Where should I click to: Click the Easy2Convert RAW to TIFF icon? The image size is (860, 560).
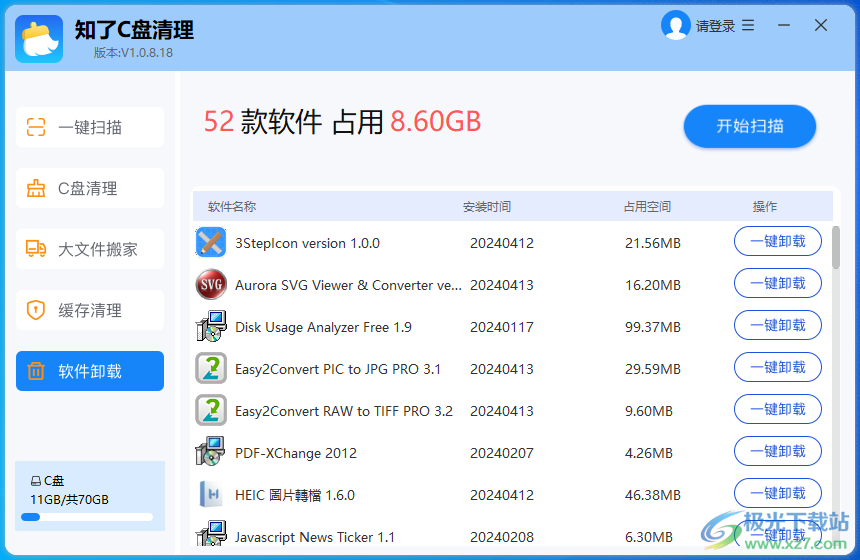click(211, 410)
